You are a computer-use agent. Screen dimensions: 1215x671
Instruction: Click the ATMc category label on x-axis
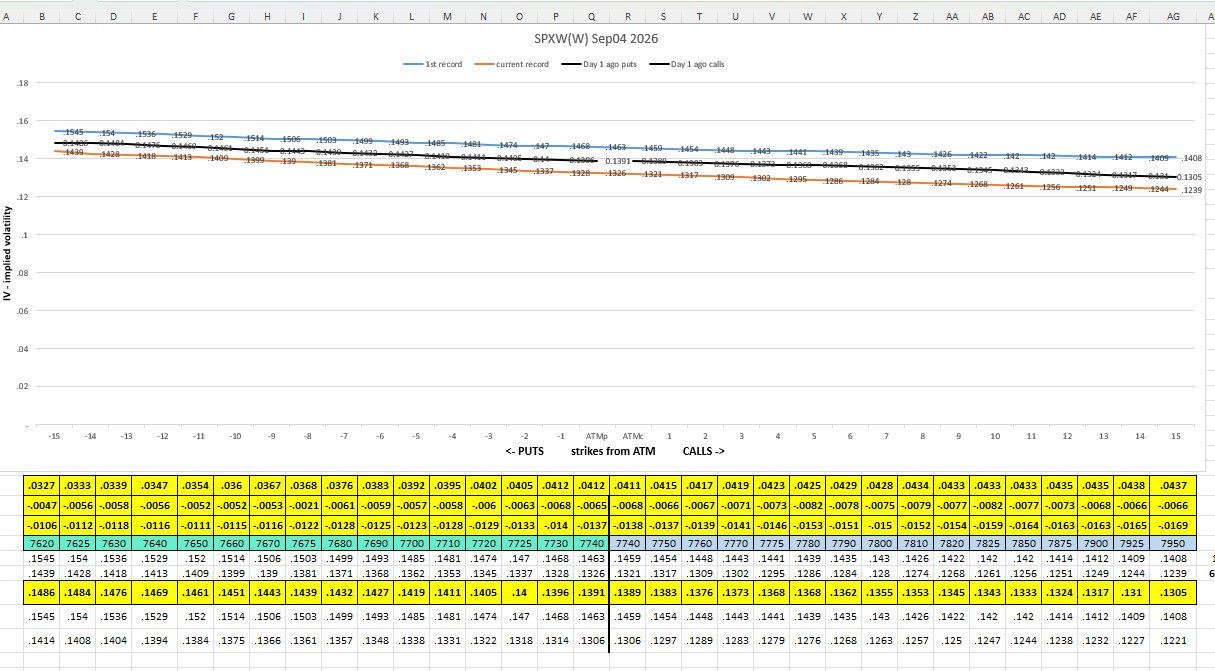point(633,436)
